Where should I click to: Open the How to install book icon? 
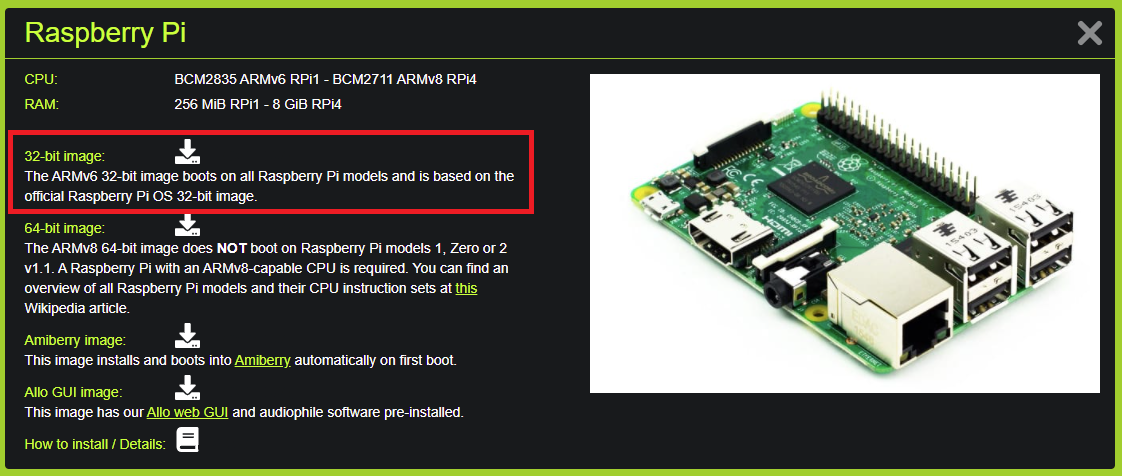click(x=187, y=440)
